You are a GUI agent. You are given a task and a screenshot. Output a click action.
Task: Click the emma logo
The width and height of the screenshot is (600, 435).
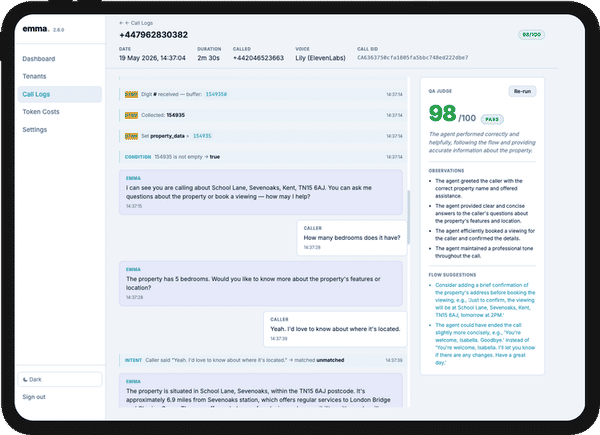(x=36, y=29)
